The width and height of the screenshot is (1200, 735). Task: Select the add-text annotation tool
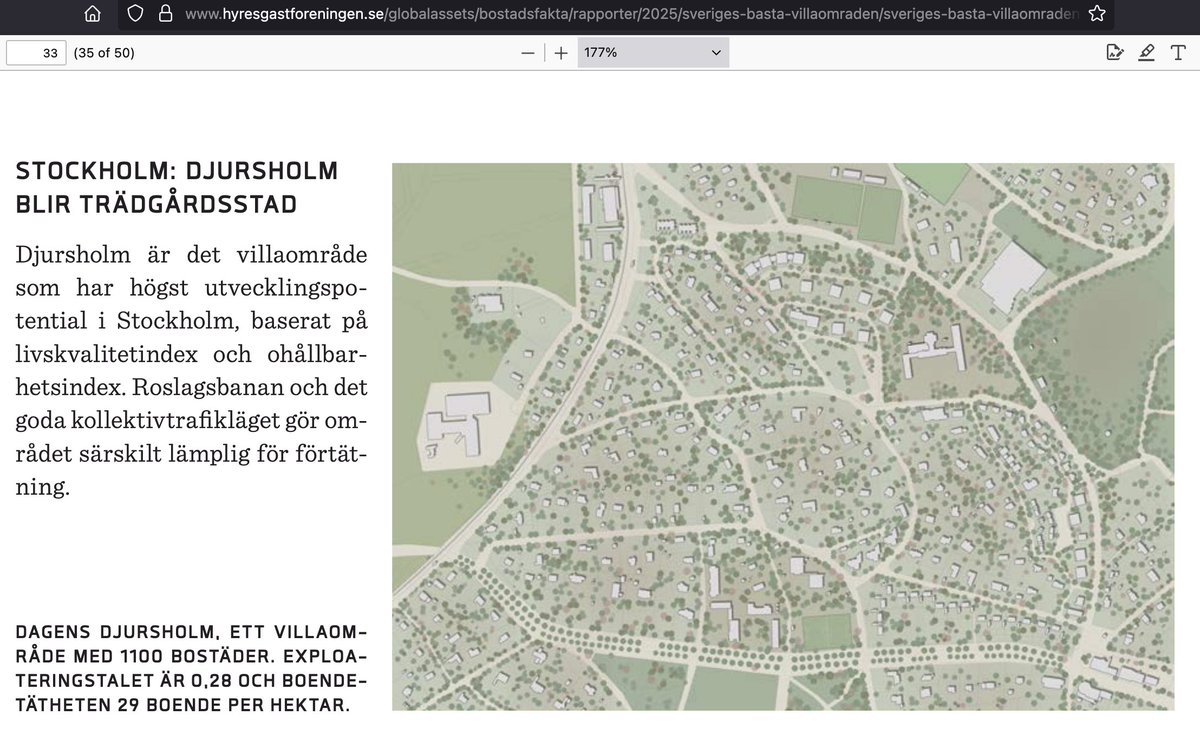[x=1178, y=52]
